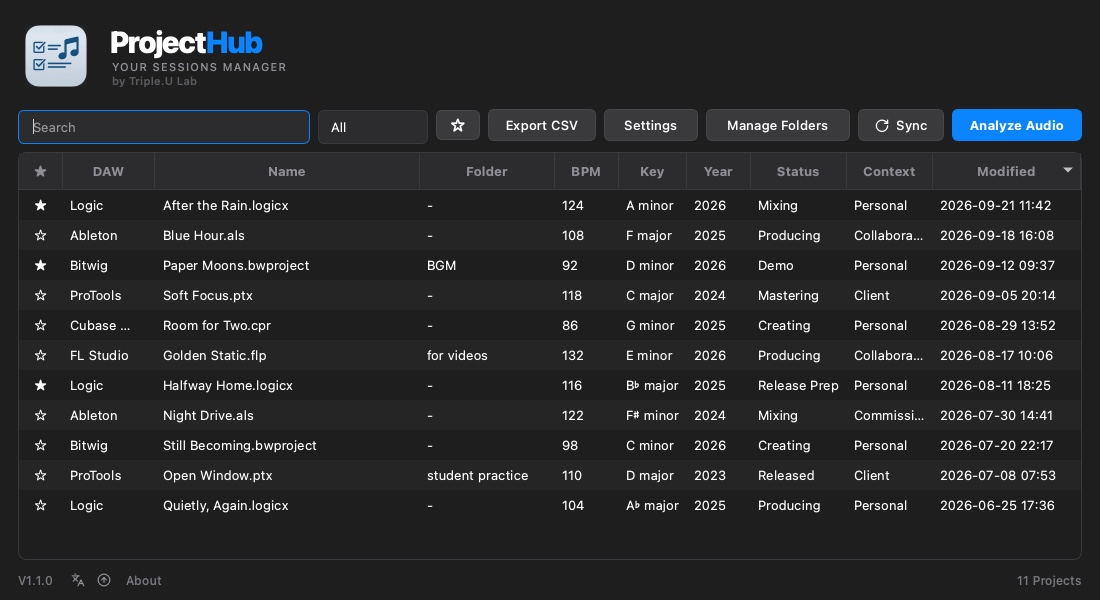Screen dimensions: 1100x600
Task: Favorite the Blue Hour.als star
Action: (41, 236)
